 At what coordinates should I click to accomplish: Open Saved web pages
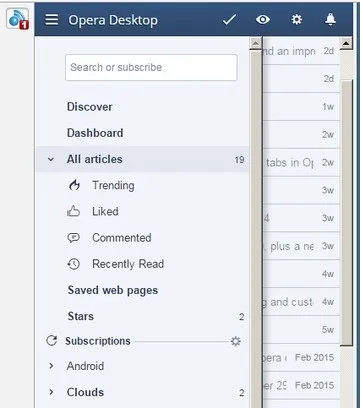113,290
